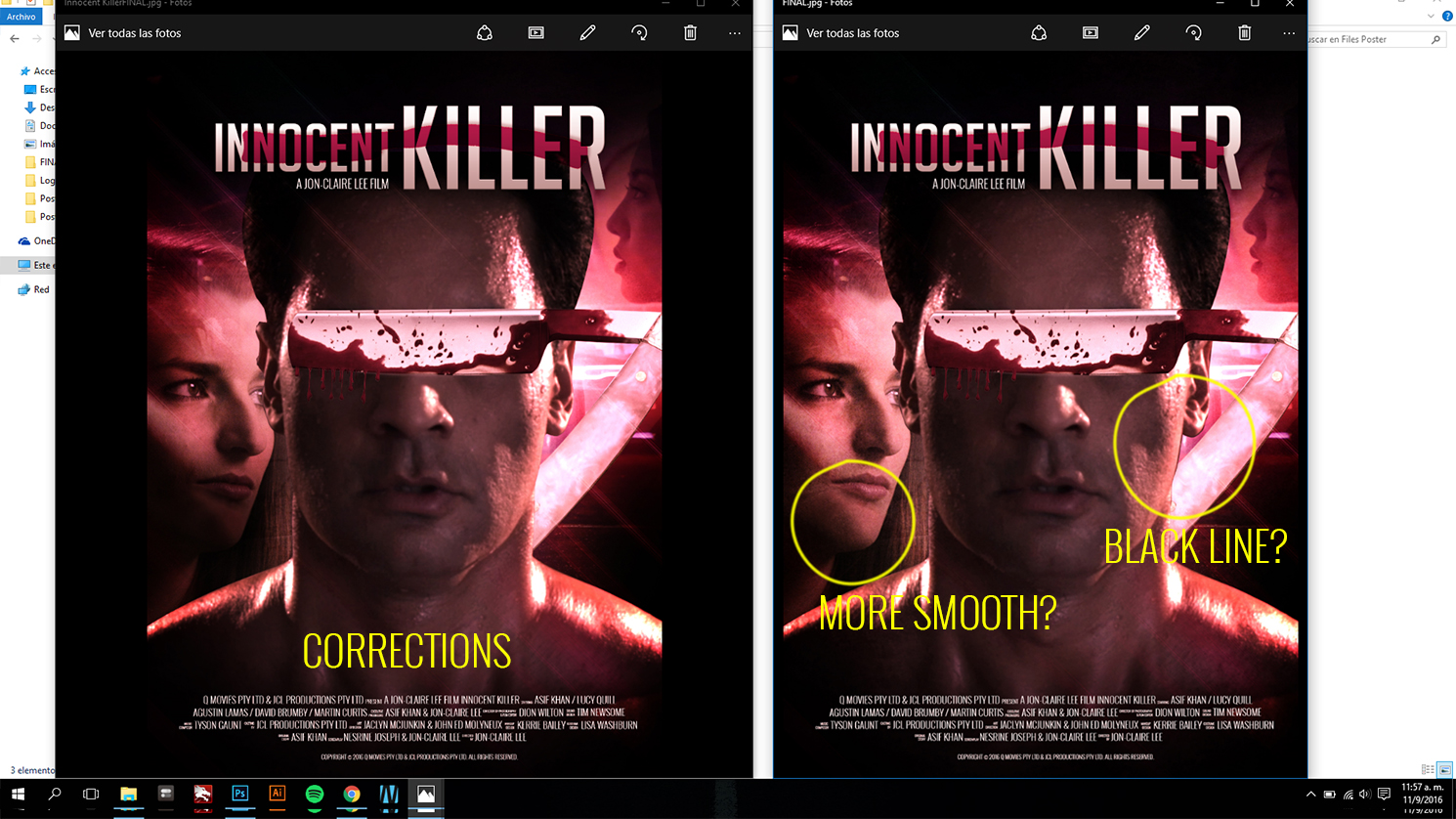Screen dimensions: 1456x819
Task: Open File Explorer from taskbar
Action: [128, 795]
